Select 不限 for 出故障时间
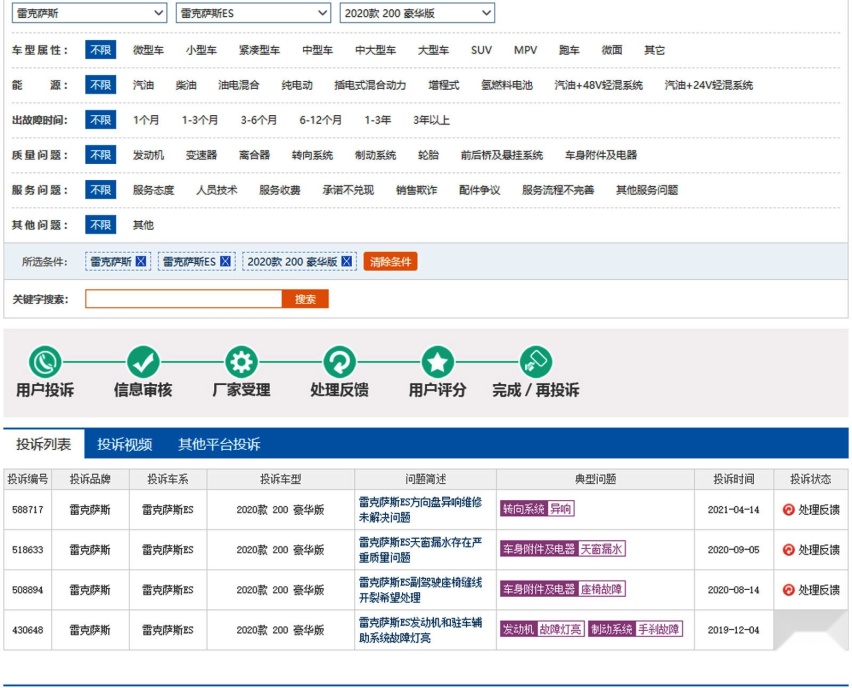 coord(101,120)
